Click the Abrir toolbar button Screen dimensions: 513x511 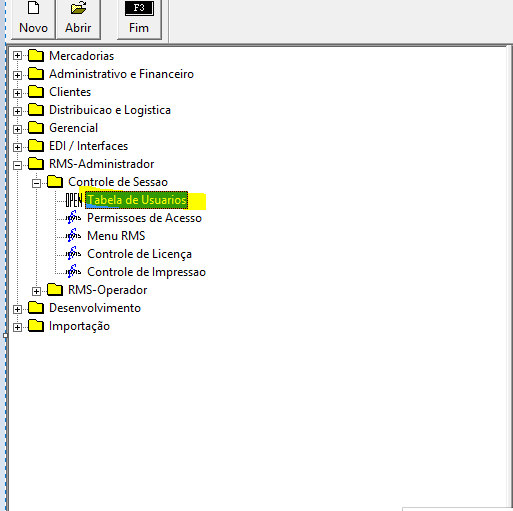point(78,20)
